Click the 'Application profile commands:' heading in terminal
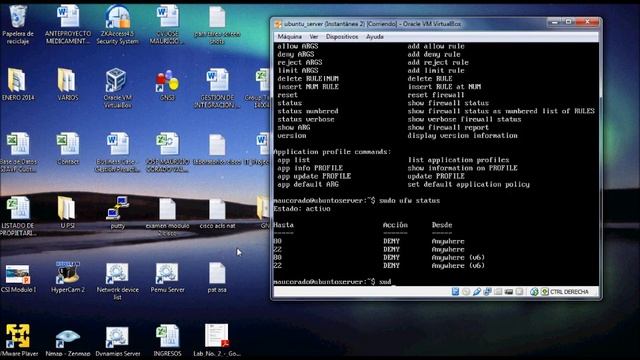 332,152
